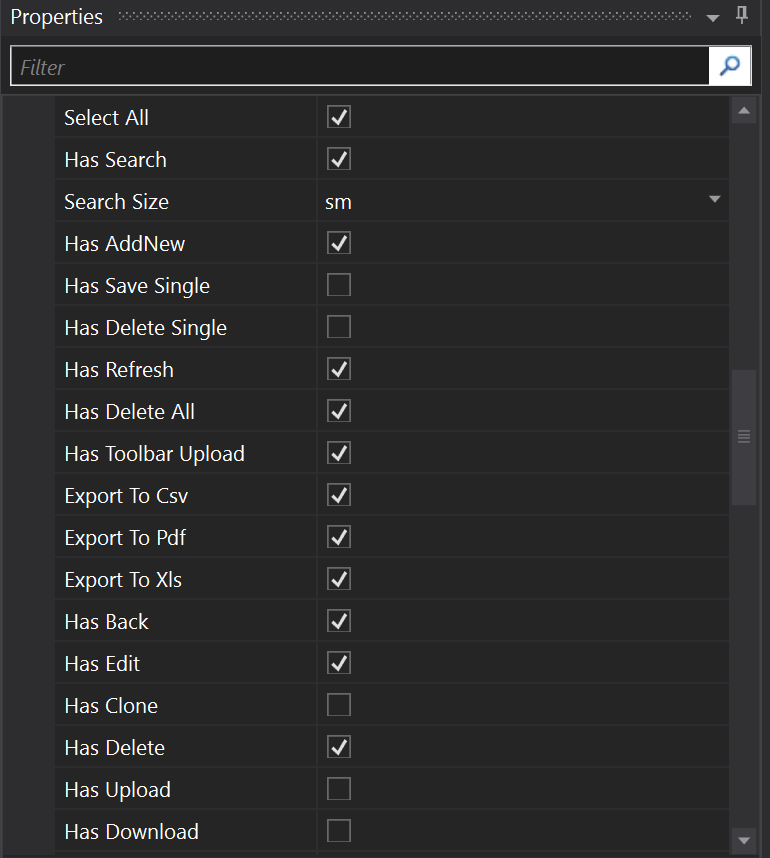Click the scrollbar up arrow

(x=743, y=111)
